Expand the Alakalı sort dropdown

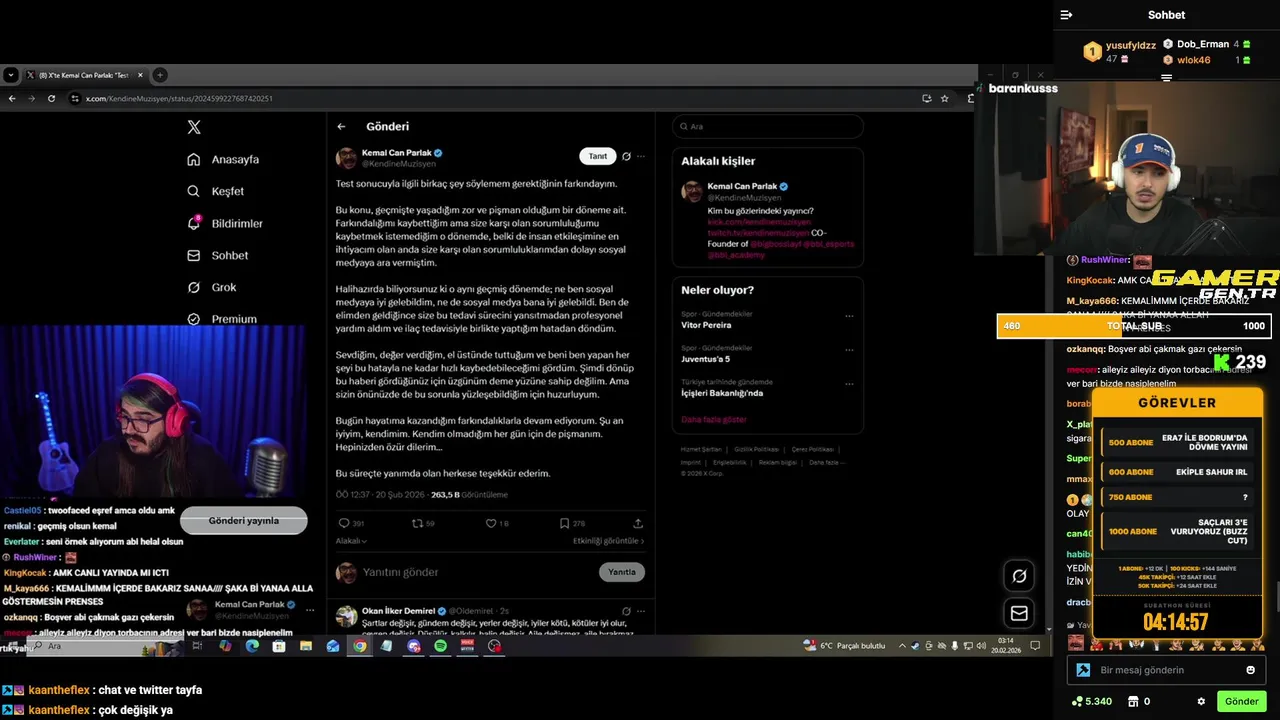pyautogui.click(x=351, y=541)
